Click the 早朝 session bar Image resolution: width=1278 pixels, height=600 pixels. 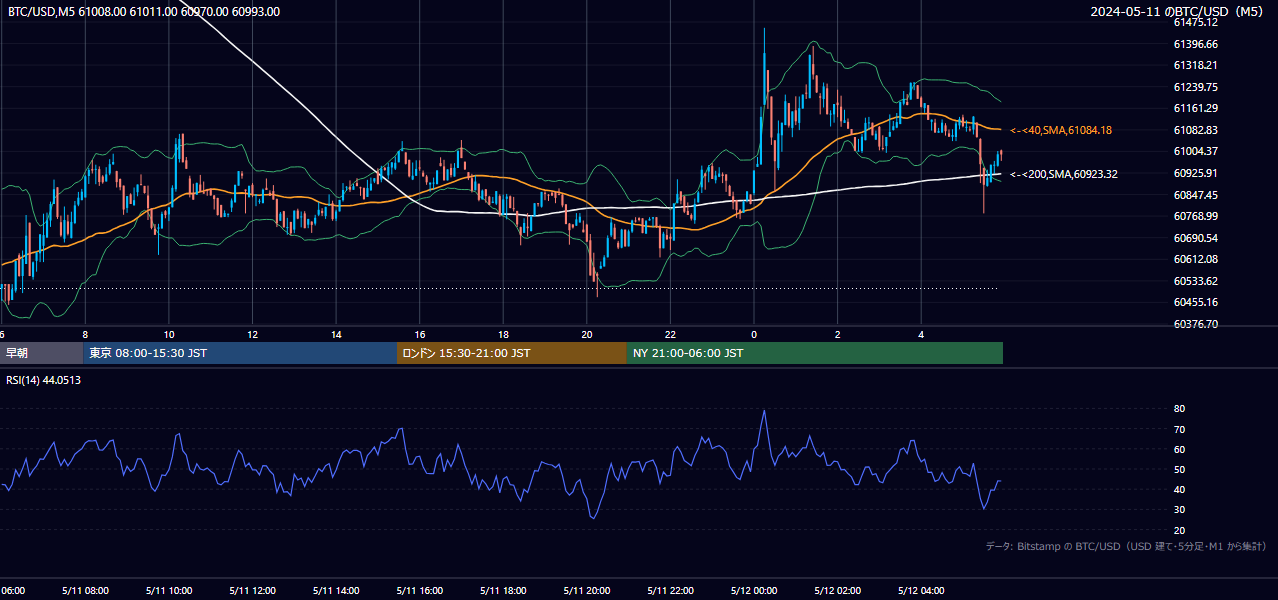pyautogui.click(x=41, y=353)
